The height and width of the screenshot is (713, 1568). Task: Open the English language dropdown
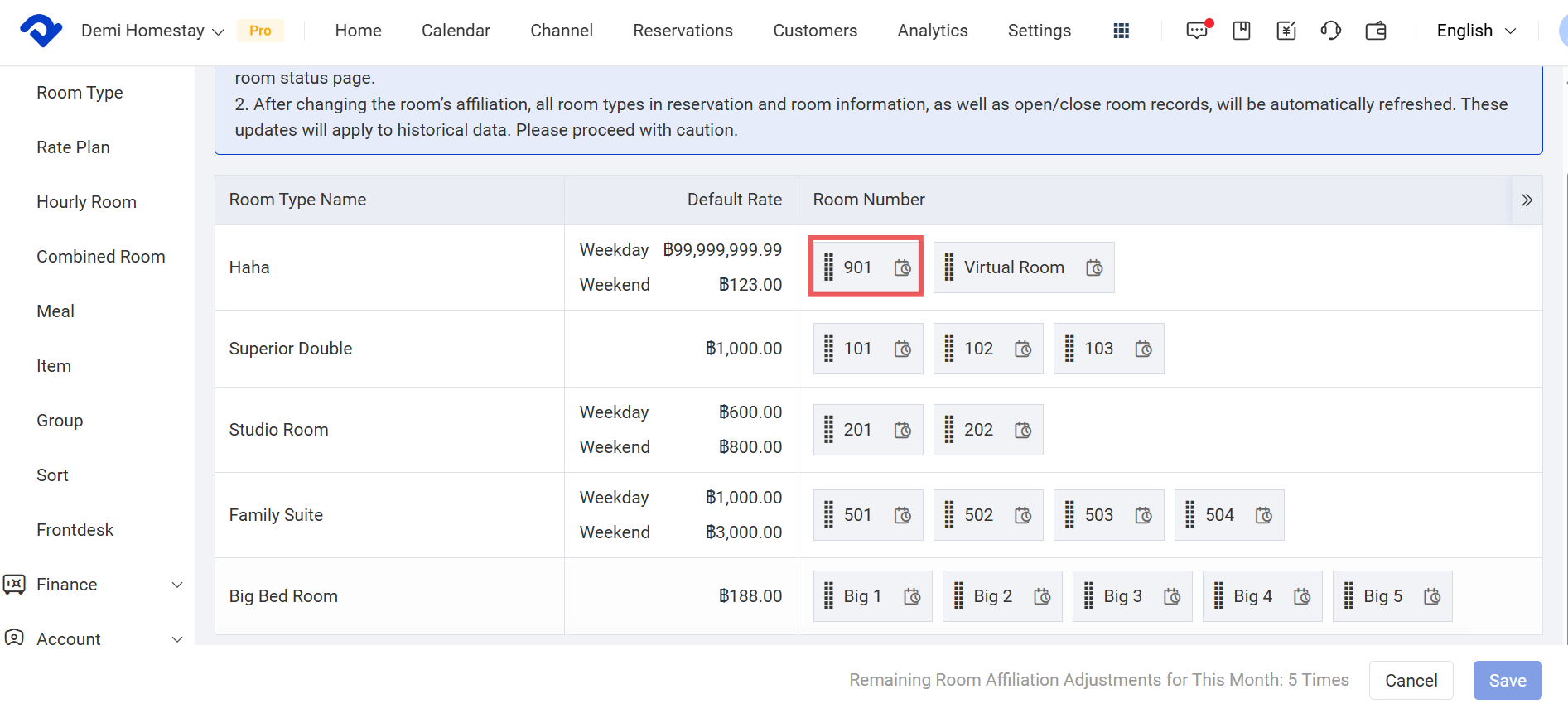tap(1476, 31)
